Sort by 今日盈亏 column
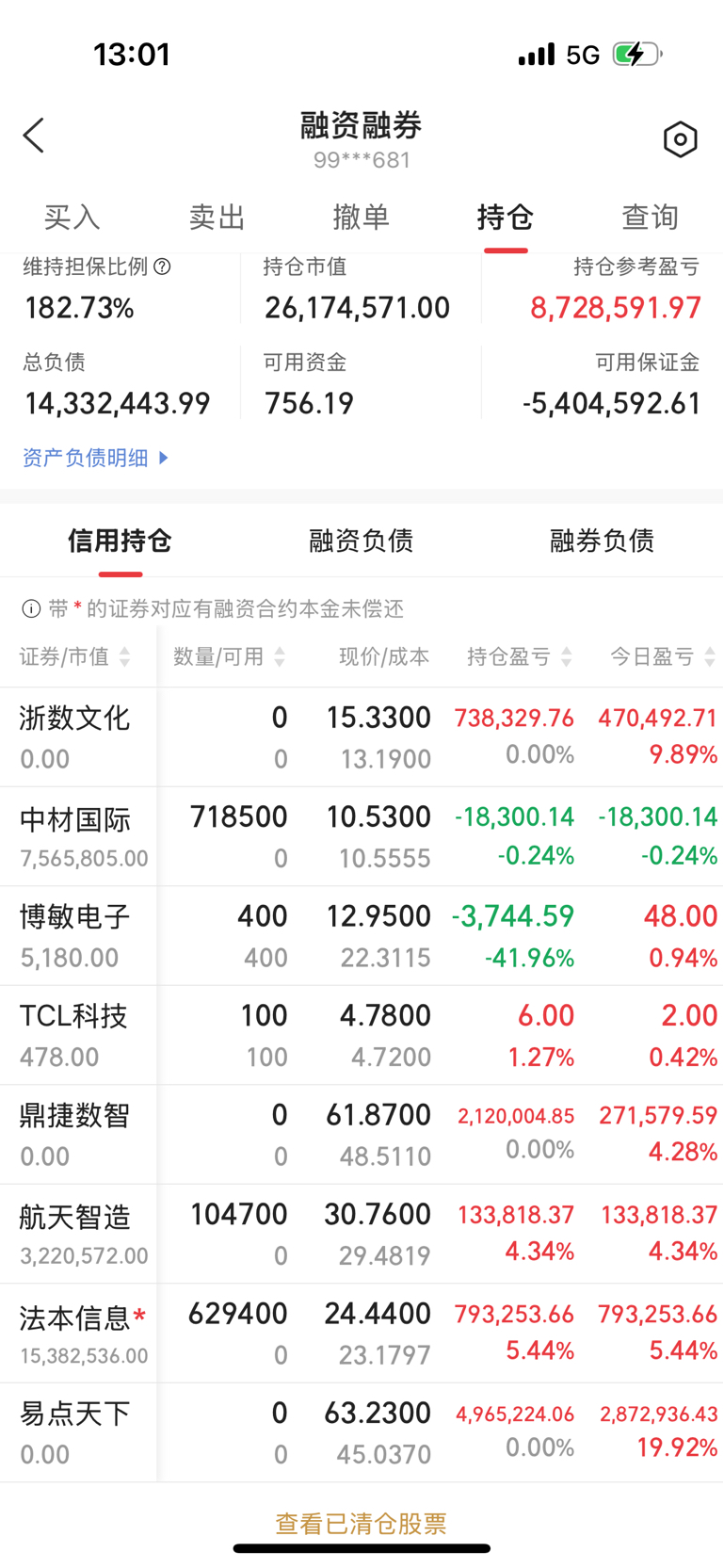Screen dimensions: 724x1568 (663, 656)
